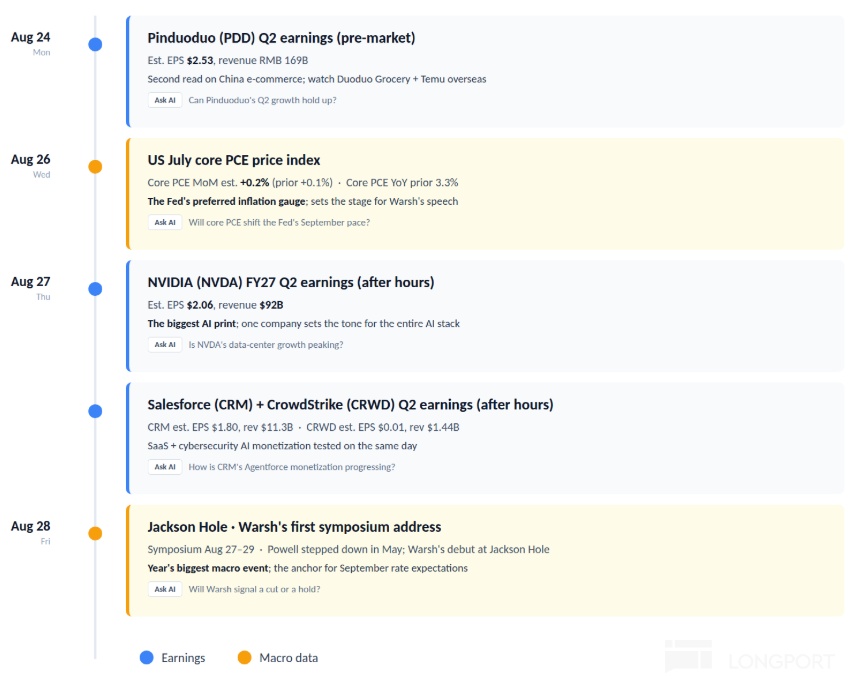Click 'The biggest AI print' description line
This screenshot has height=688, width=850.
point(304,324)
